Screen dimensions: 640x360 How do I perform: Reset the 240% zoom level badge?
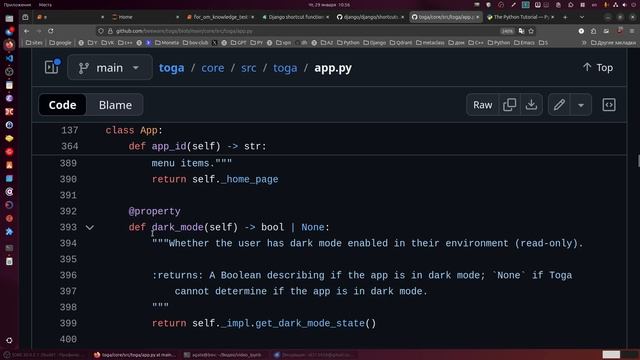507,31
